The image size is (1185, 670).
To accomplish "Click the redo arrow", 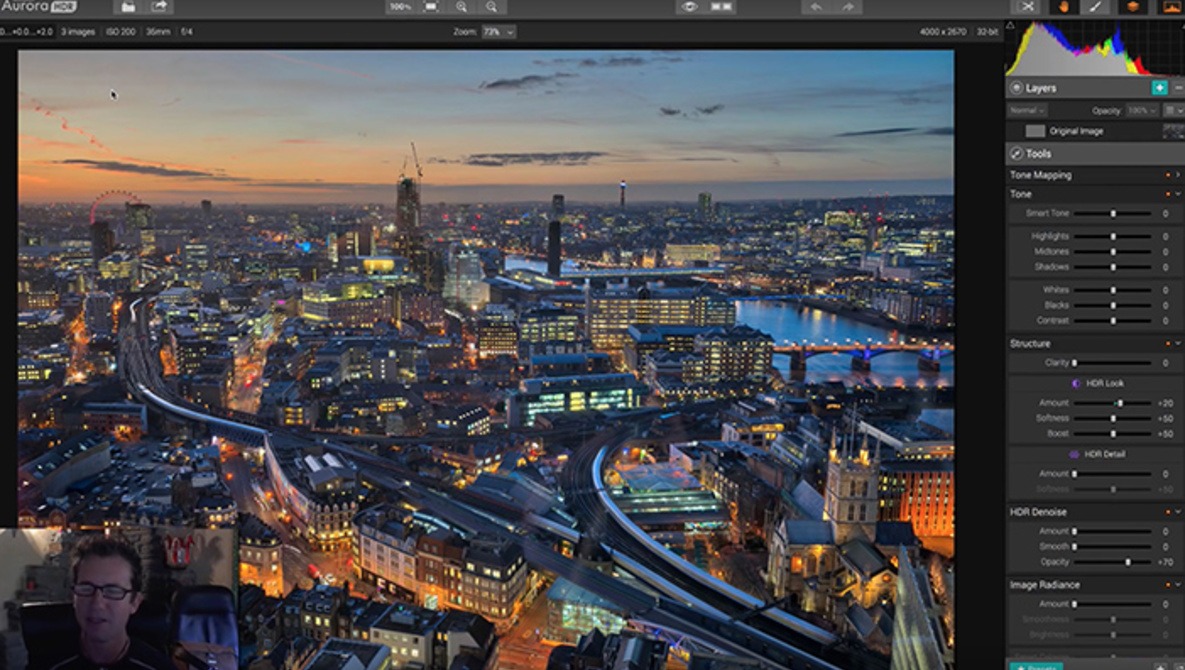I will (848, 7).
